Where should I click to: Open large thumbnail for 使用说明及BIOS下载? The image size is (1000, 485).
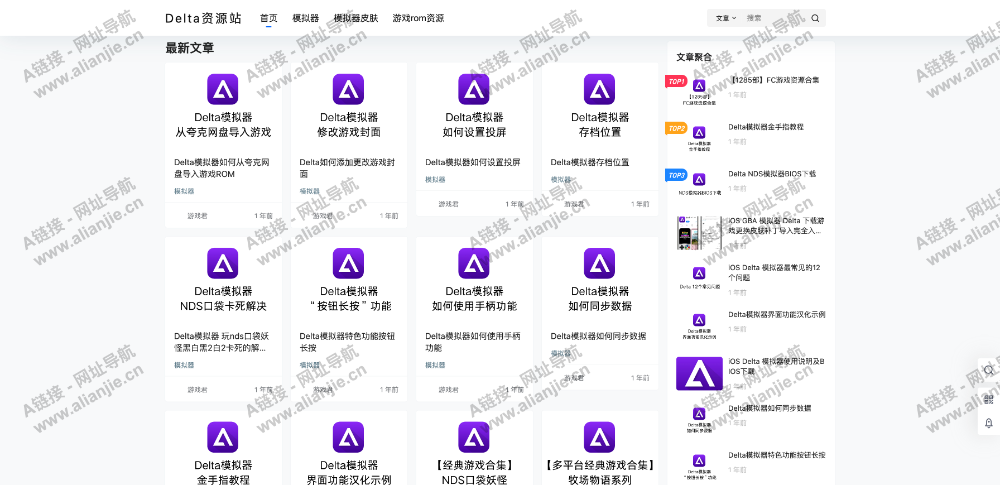(x=699, y=373)
